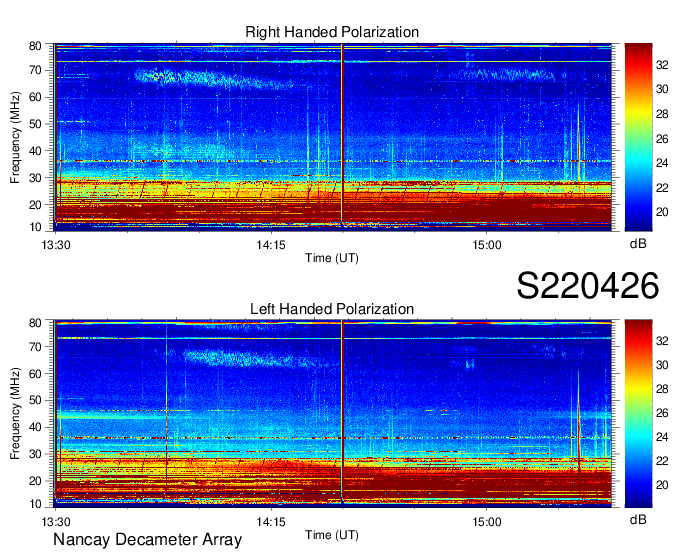Click the 32 dB label on the bottom colorbar
Image resolution: width=680 pixels, height=552 pixels.
[662, 341]
